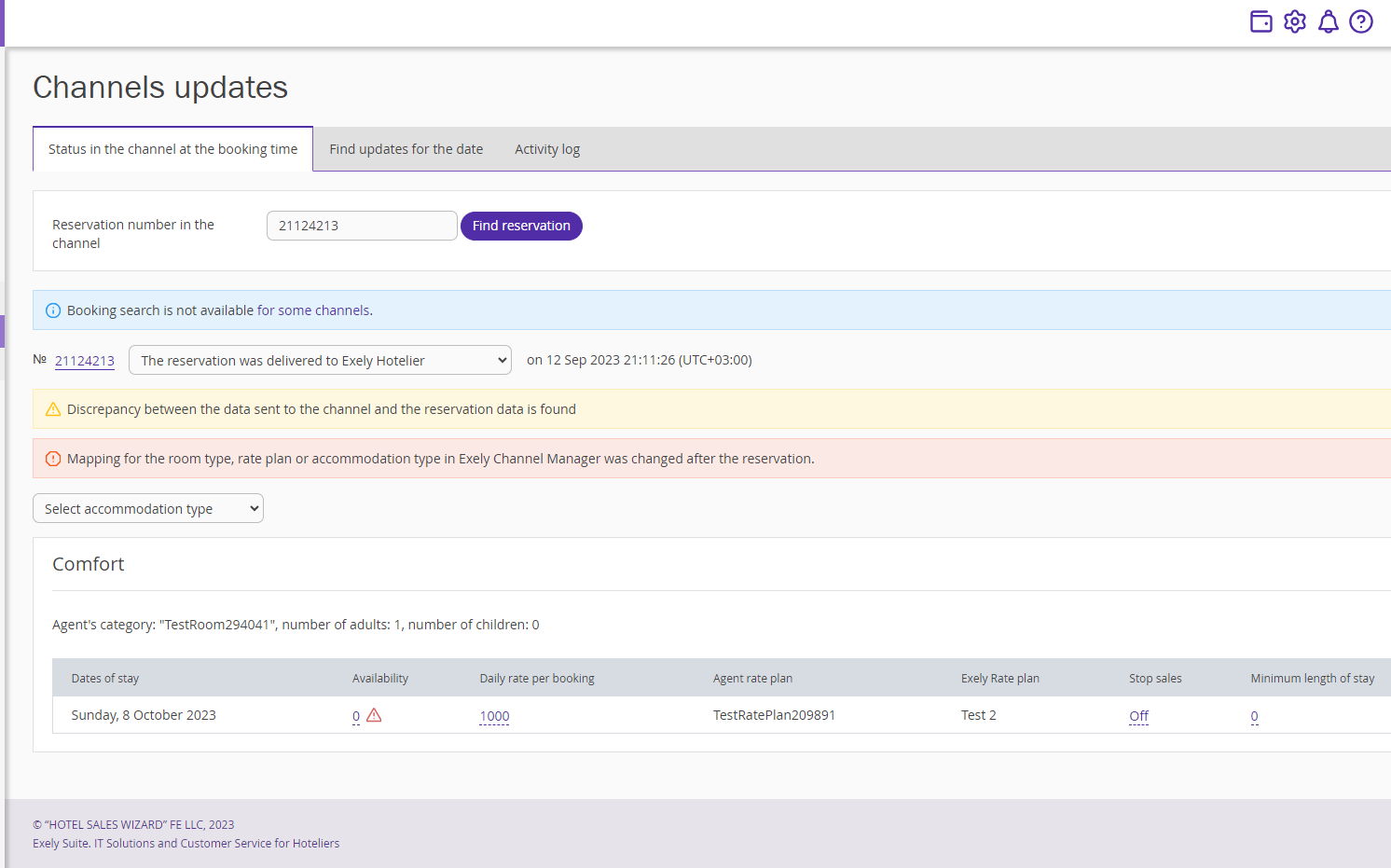
Task: Click the info icon in blue banner
Action: [x=53, y=310]
